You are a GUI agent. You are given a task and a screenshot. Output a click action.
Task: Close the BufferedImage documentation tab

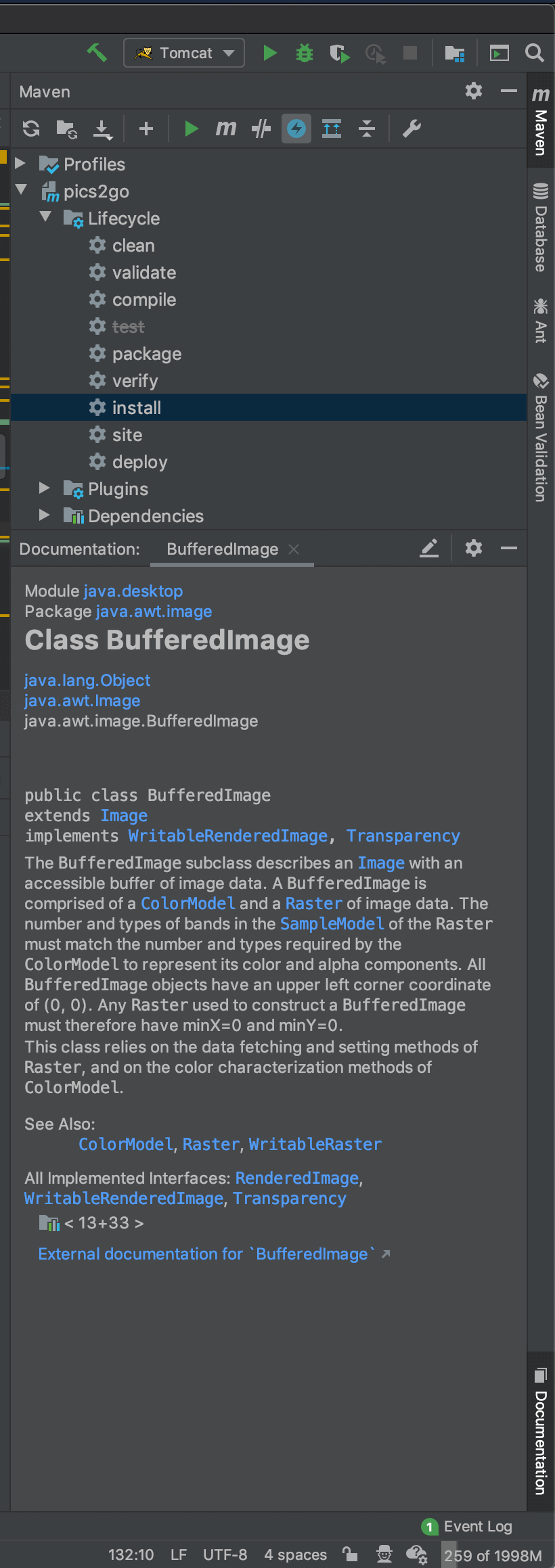pyautogui.click(x=294, y=549)
